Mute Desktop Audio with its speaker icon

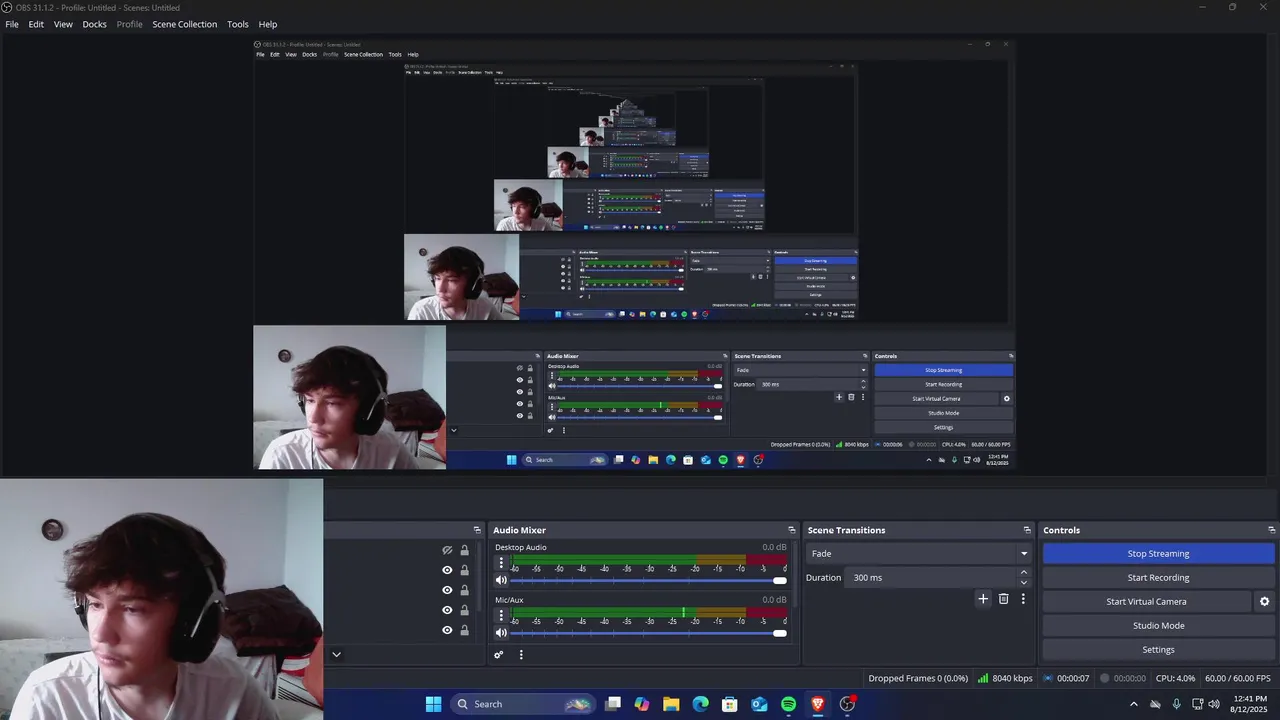[x=501, y=580]
